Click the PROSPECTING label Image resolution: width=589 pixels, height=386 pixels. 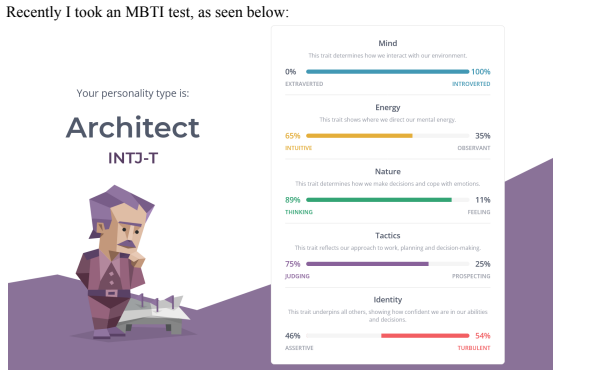pos(471,276)
